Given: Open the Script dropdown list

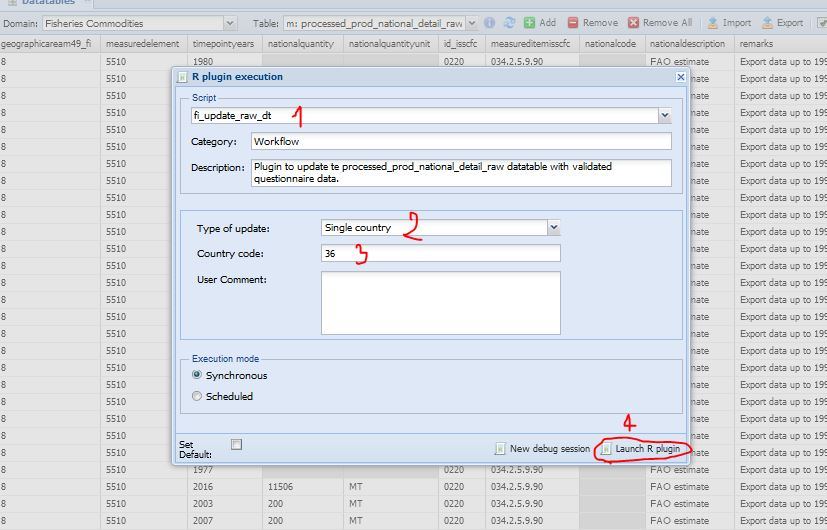Looking at the screenshot, I should click(x=664, y=116).
